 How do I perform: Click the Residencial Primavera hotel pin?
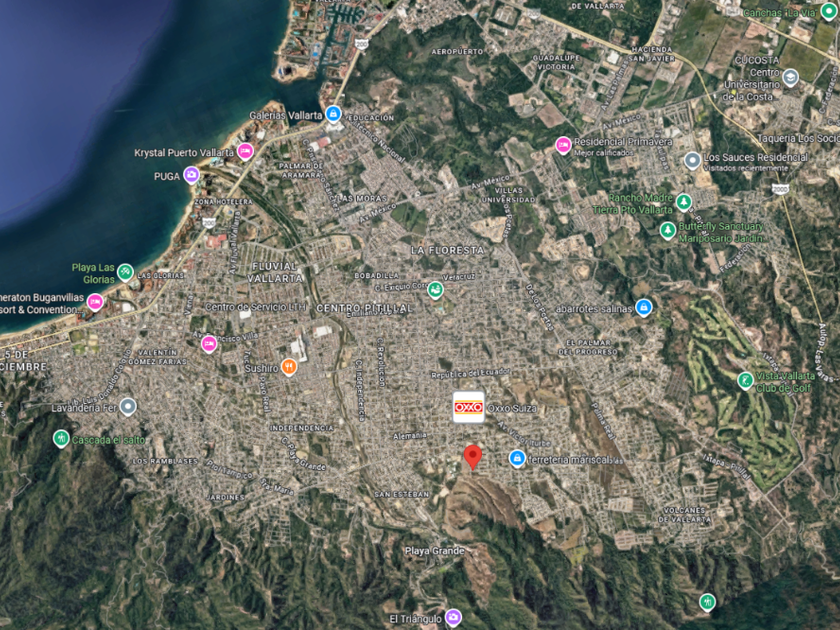click(x=562, y=145)
